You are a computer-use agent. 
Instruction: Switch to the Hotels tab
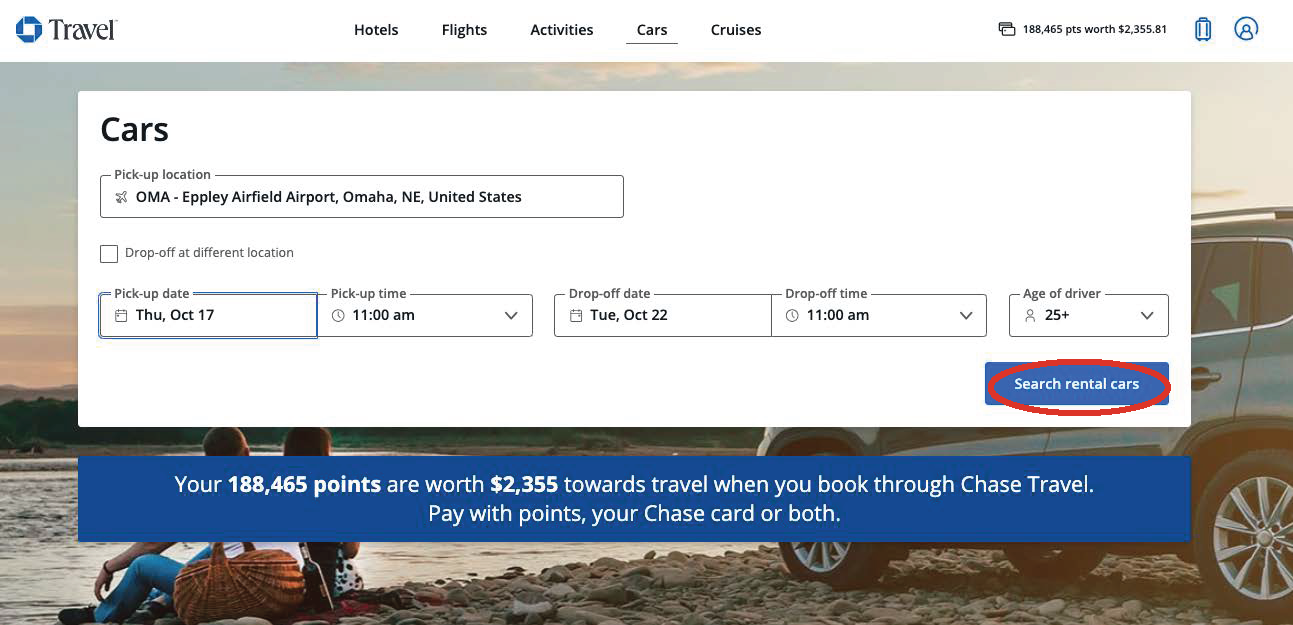coord(376,30)
